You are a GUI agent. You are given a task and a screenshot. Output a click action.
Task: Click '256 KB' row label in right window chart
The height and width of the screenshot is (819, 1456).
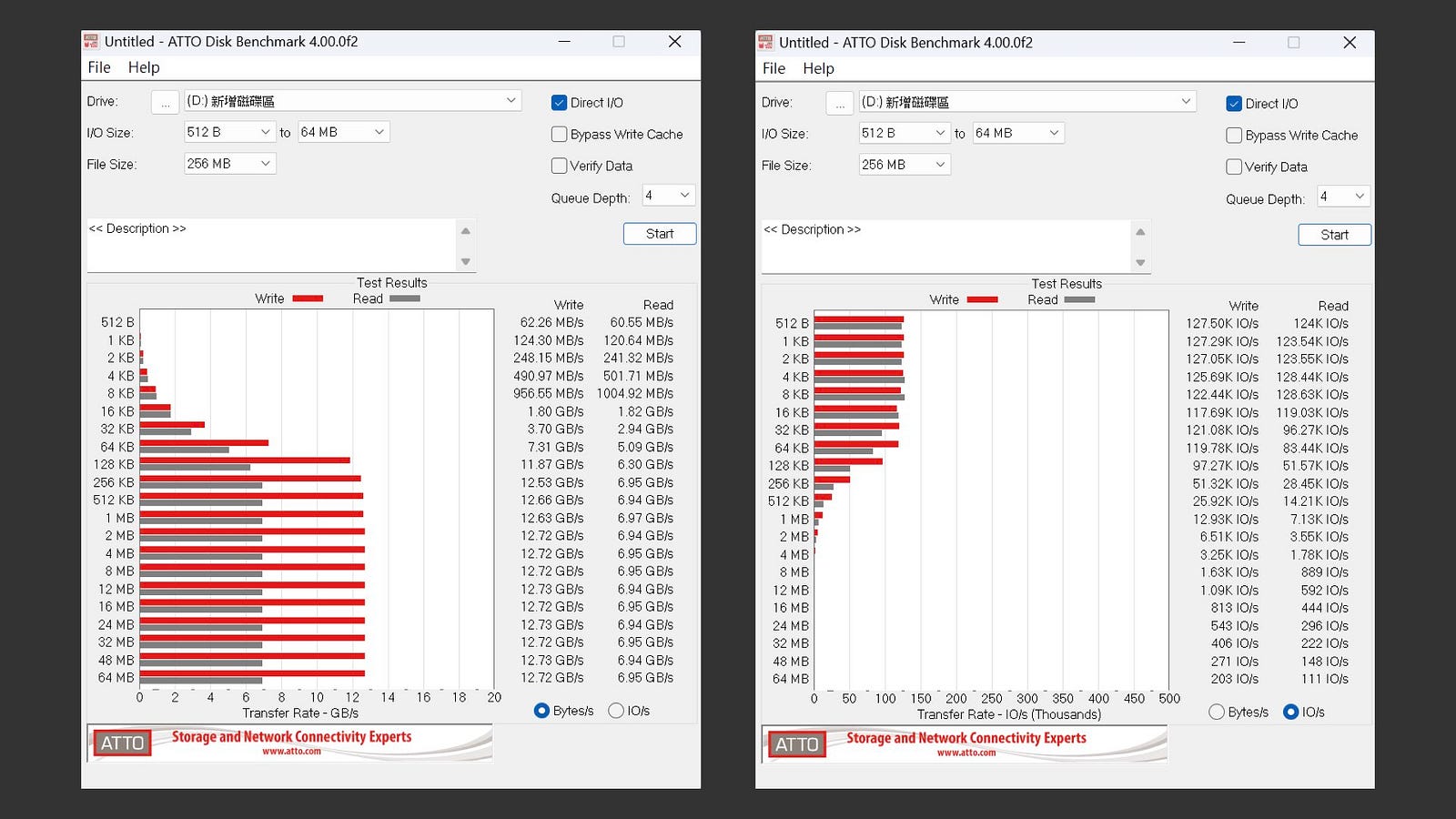[788, 483]
